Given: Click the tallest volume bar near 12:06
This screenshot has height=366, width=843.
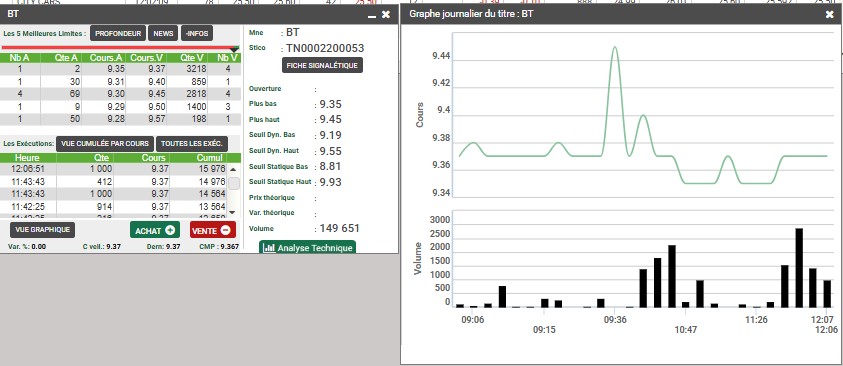Looking at the screenshot, I should [799, 268].
